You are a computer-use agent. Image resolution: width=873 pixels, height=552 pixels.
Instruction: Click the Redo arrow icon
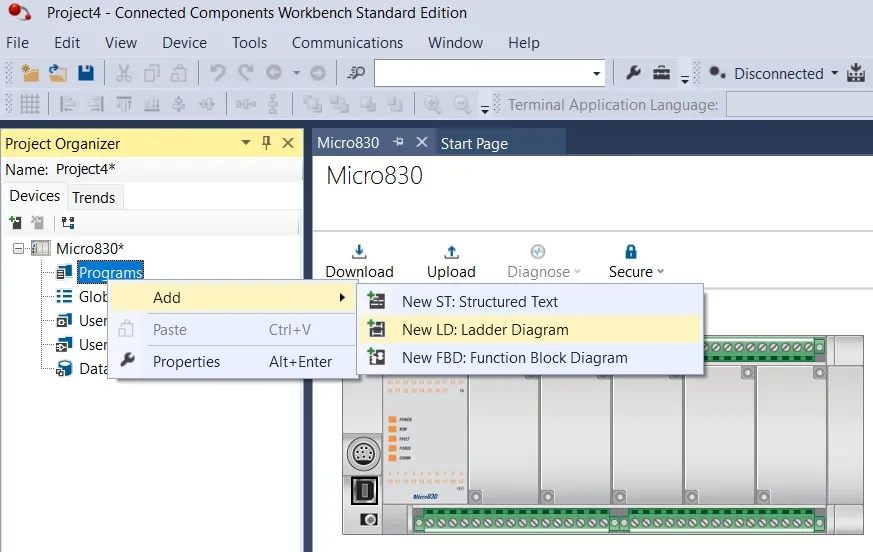pos(245,73)
